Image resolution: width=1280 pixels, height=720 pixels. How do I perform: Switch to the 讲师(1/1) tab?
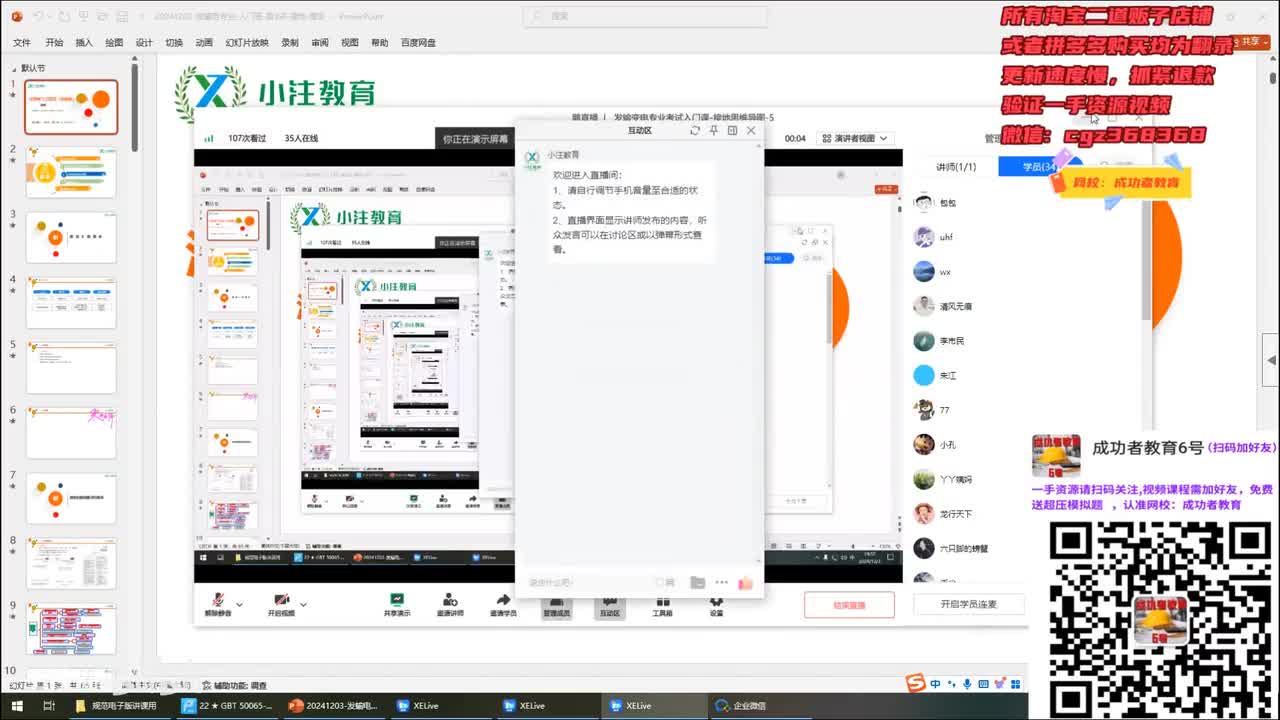click(x=956, y=167)
